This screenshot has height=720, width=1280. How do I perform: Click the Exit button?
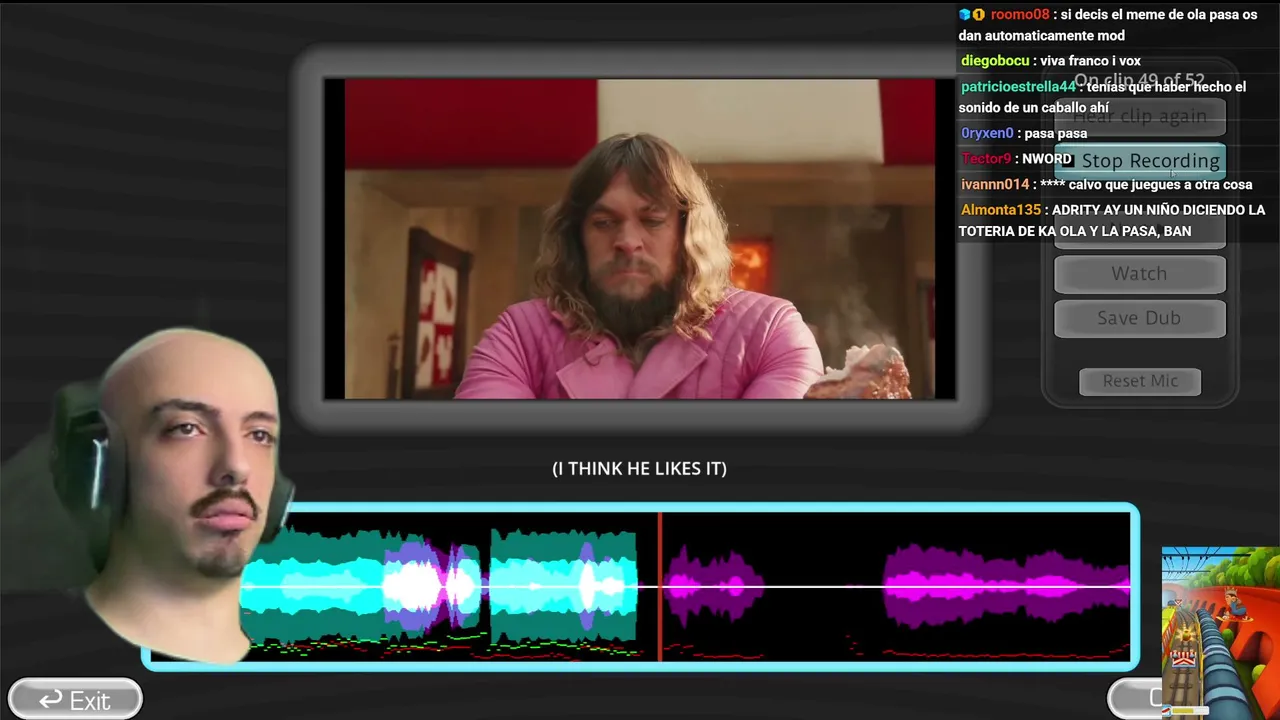75,700
